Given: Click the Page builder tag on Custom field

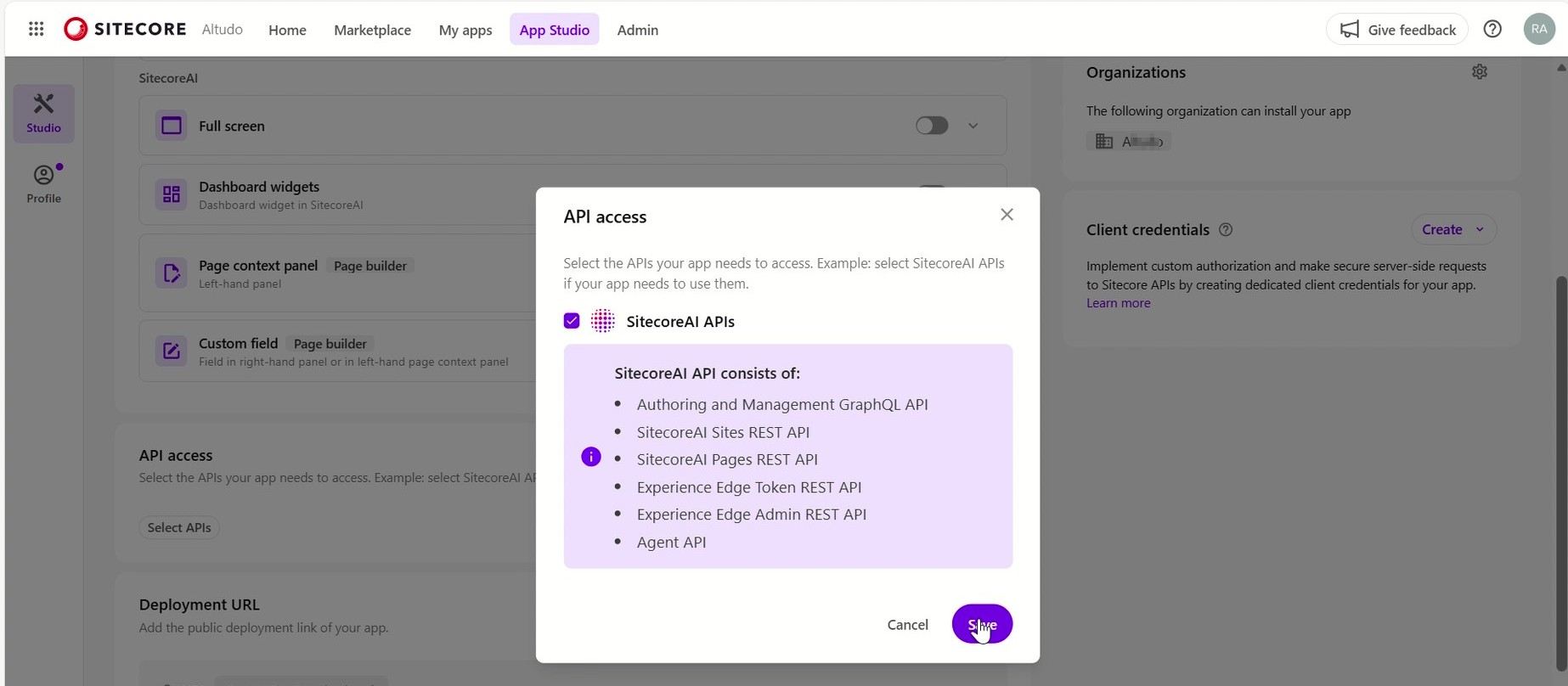Looking at the screenshot, I should (330, 344).
